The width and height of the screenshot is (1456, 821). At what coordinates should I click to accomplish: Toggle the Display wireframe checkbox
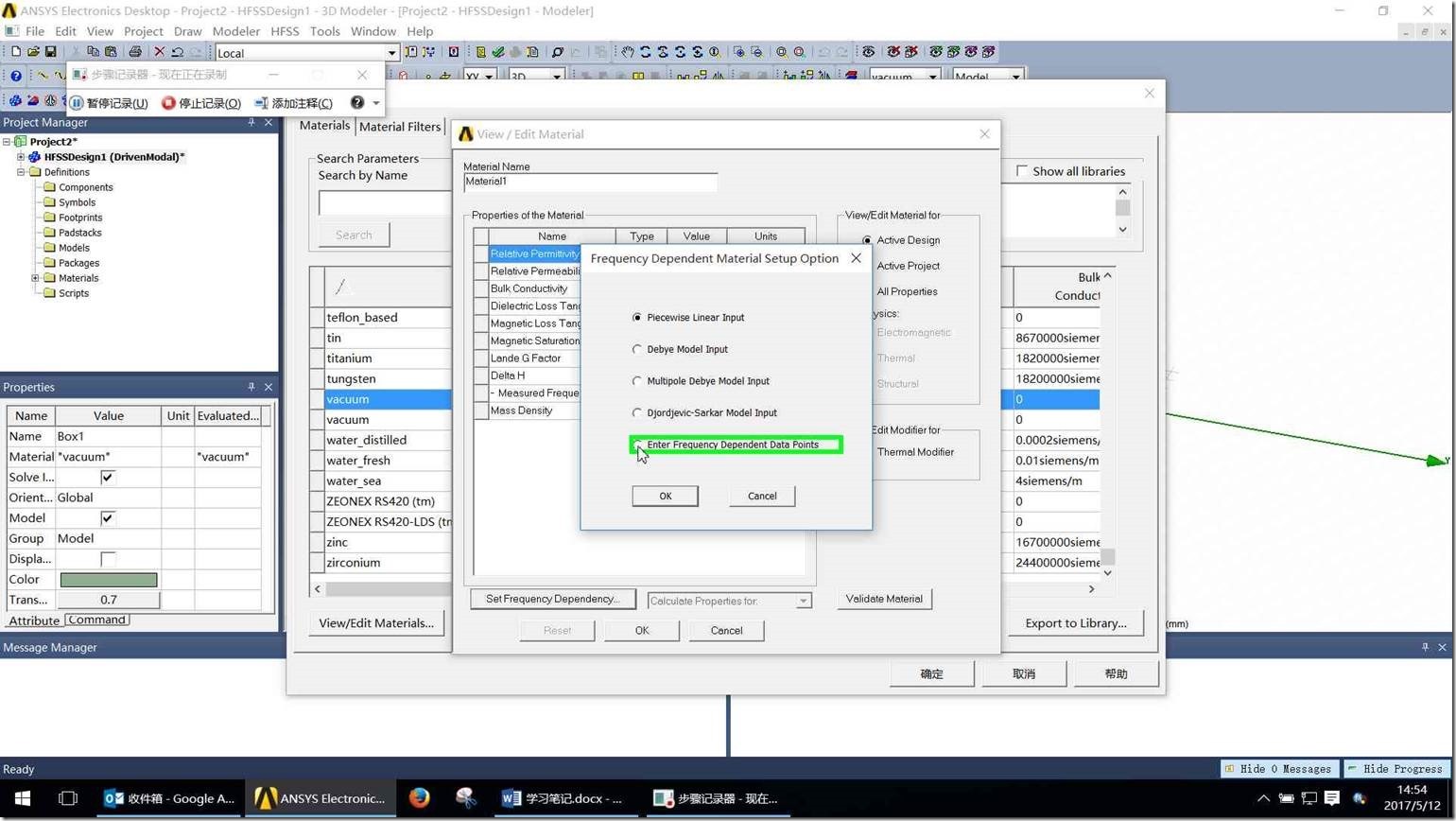[x=108, y=559]
